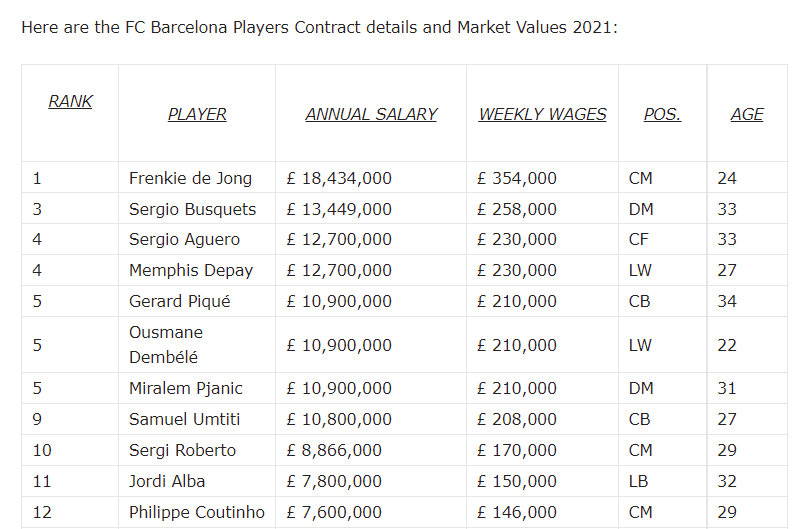
Task: Select the Philippe Coutinho name cell
Action: [197, 512]
